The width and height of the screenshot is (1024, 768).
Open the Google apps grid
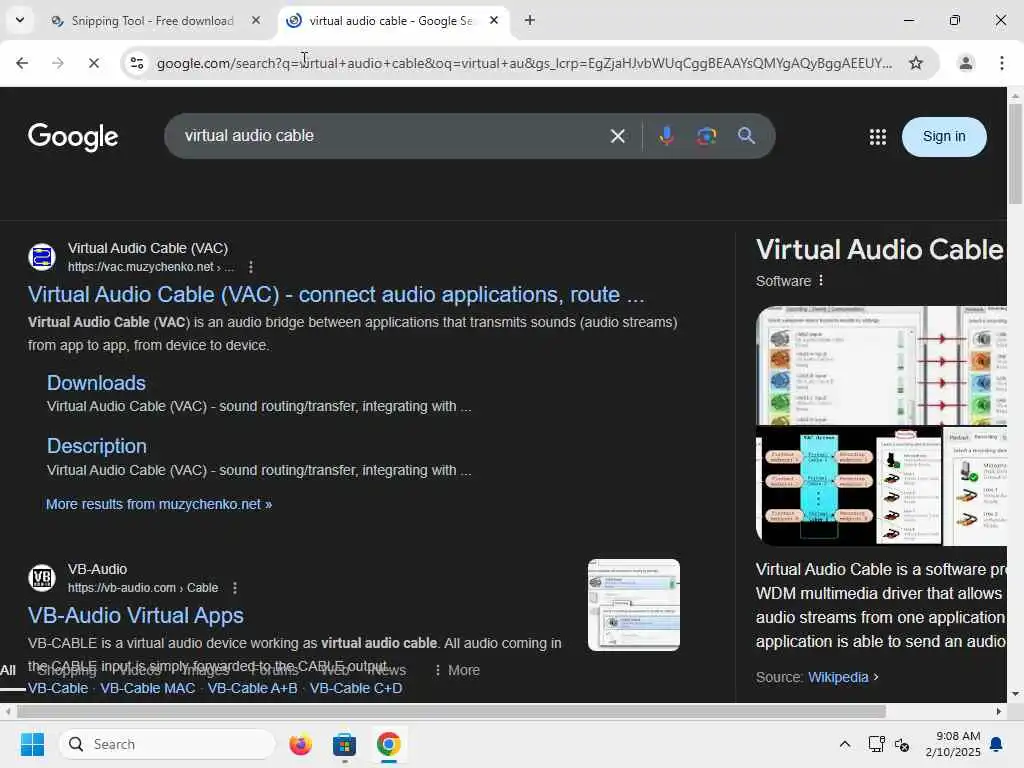878,136
